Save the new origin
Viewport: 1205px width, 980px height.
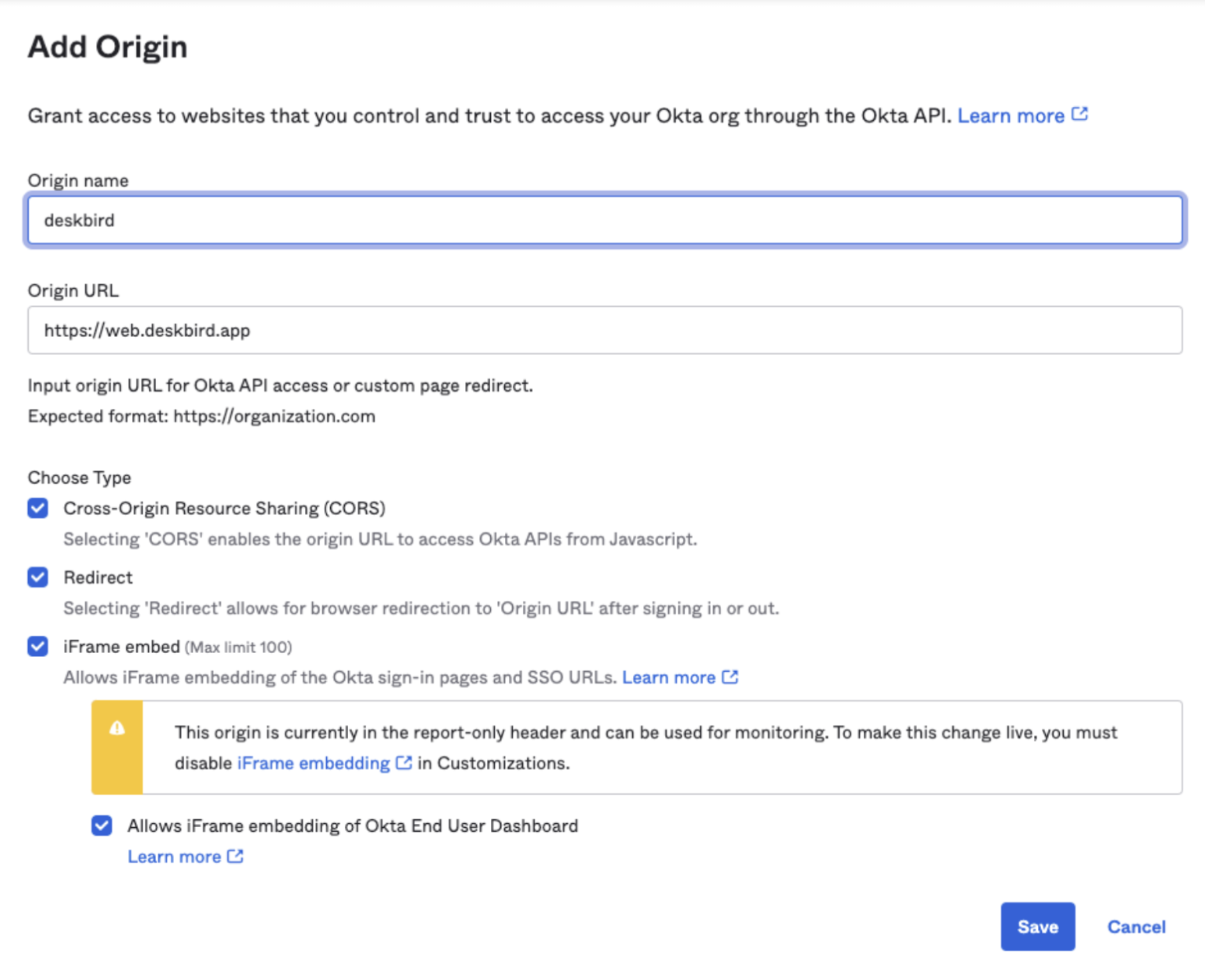pos(1037,926)
